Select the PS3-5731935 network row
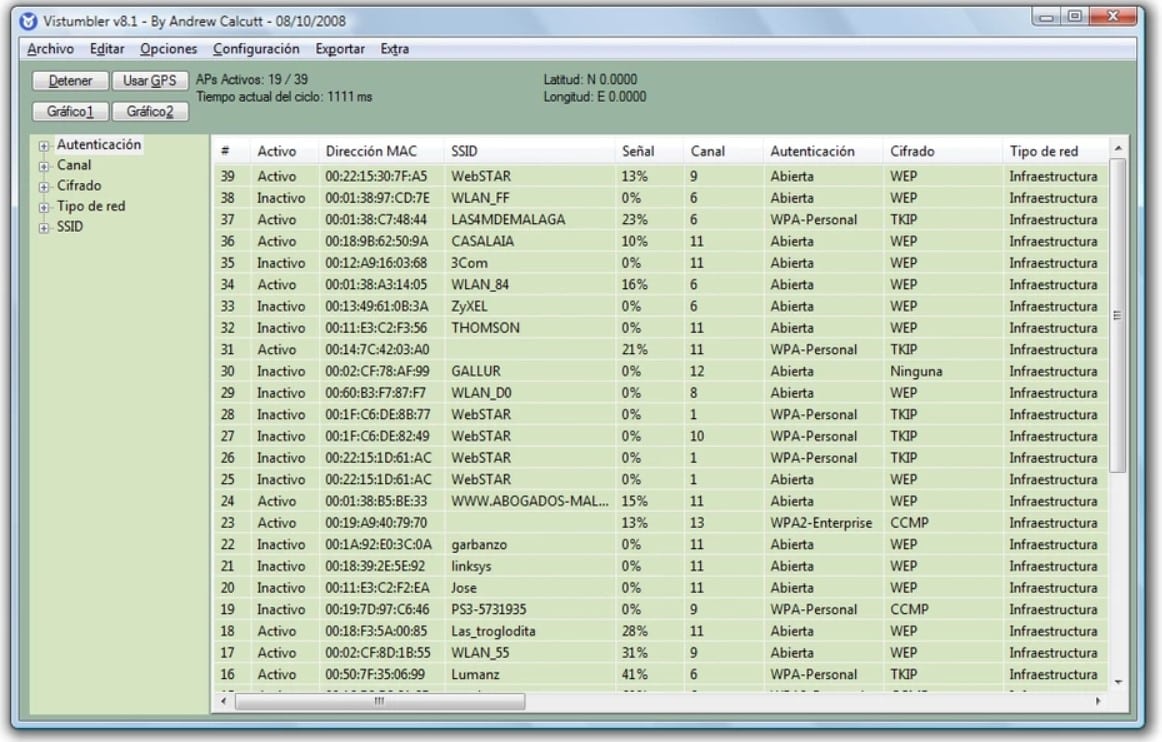 [x=661, y=609]
